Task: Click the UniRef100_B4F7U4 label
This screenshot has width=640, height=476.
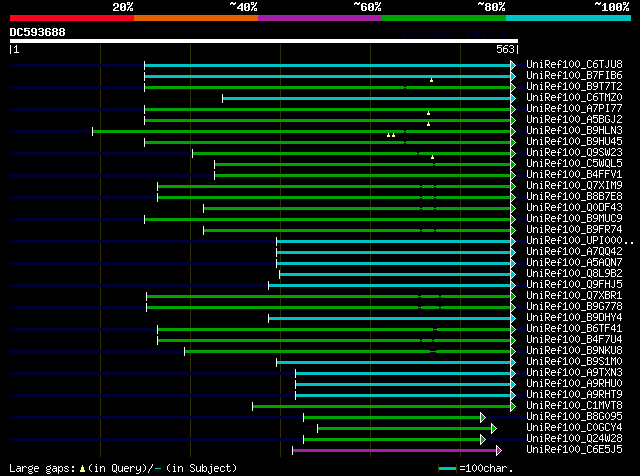Action: click(x=574, y=340)
